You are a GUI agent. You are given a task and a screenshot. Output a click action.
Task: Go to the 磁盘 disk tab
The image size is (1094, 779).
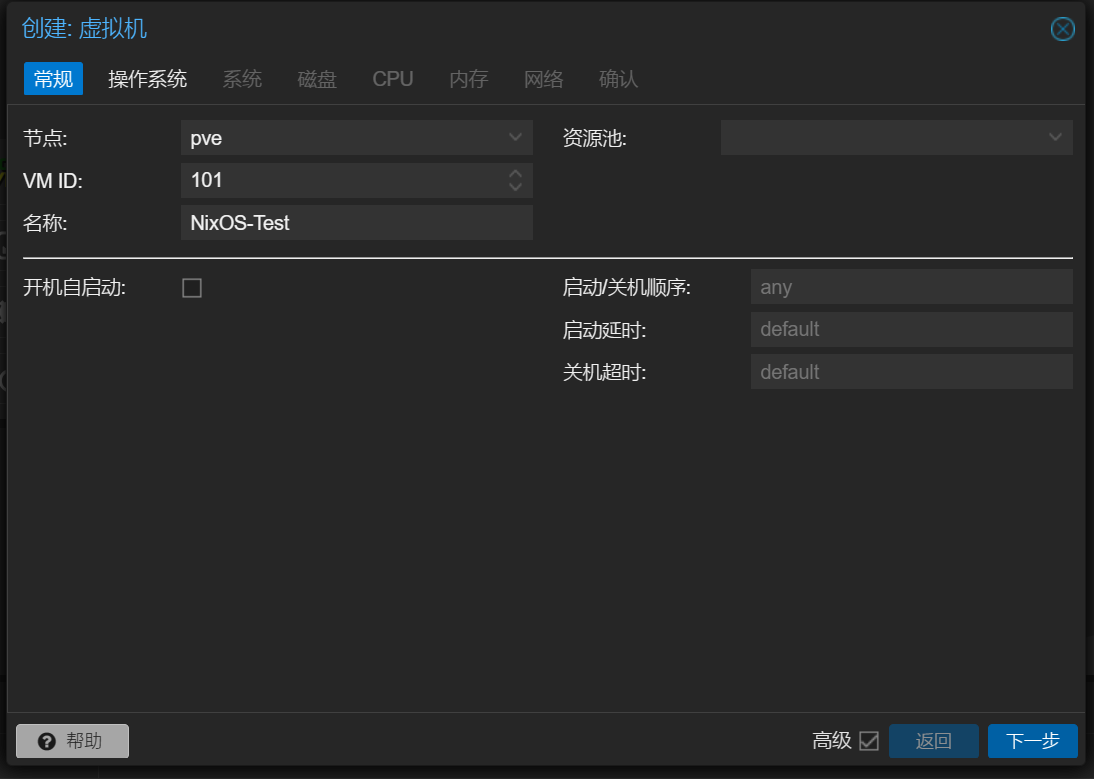[317, 79]
